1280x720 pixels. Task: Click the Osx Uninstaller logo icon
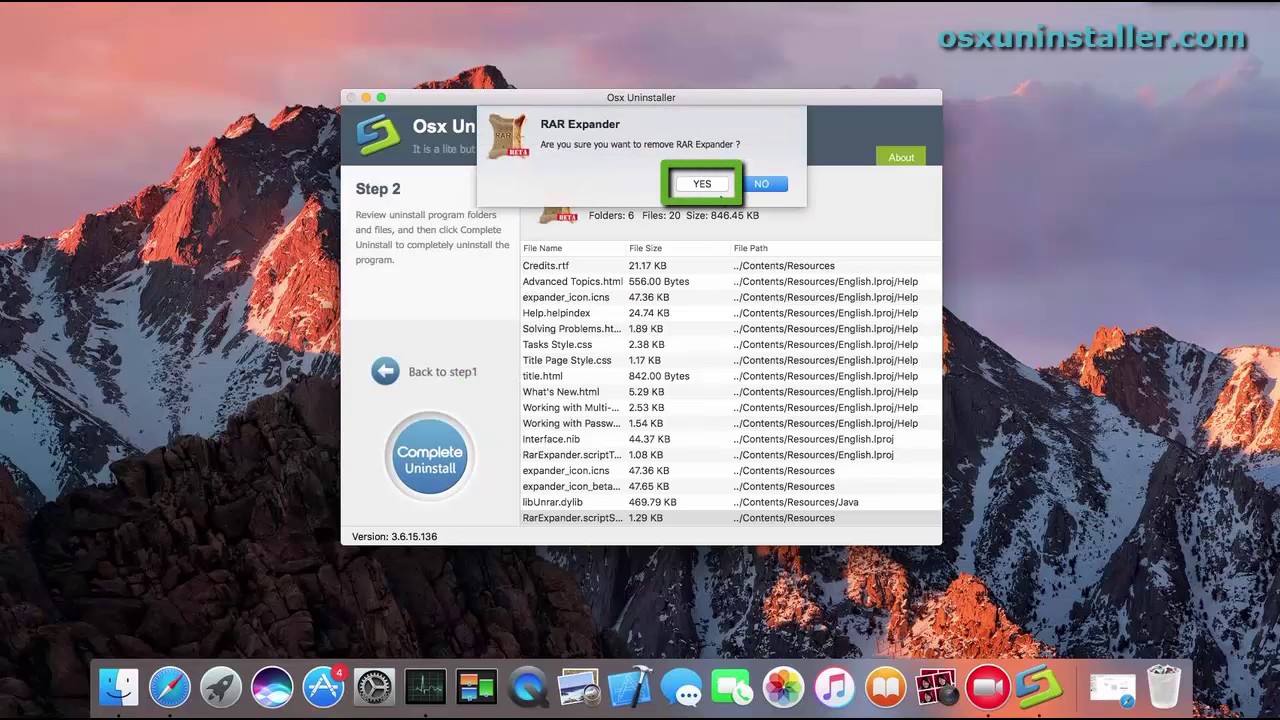378,135
